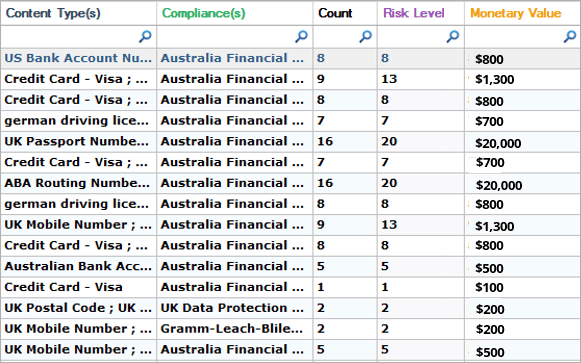This screenshot has height=363, width=581.
Task: Select the 'ABA Routing Numbe...' cell
Action: [x=79, y=183]
